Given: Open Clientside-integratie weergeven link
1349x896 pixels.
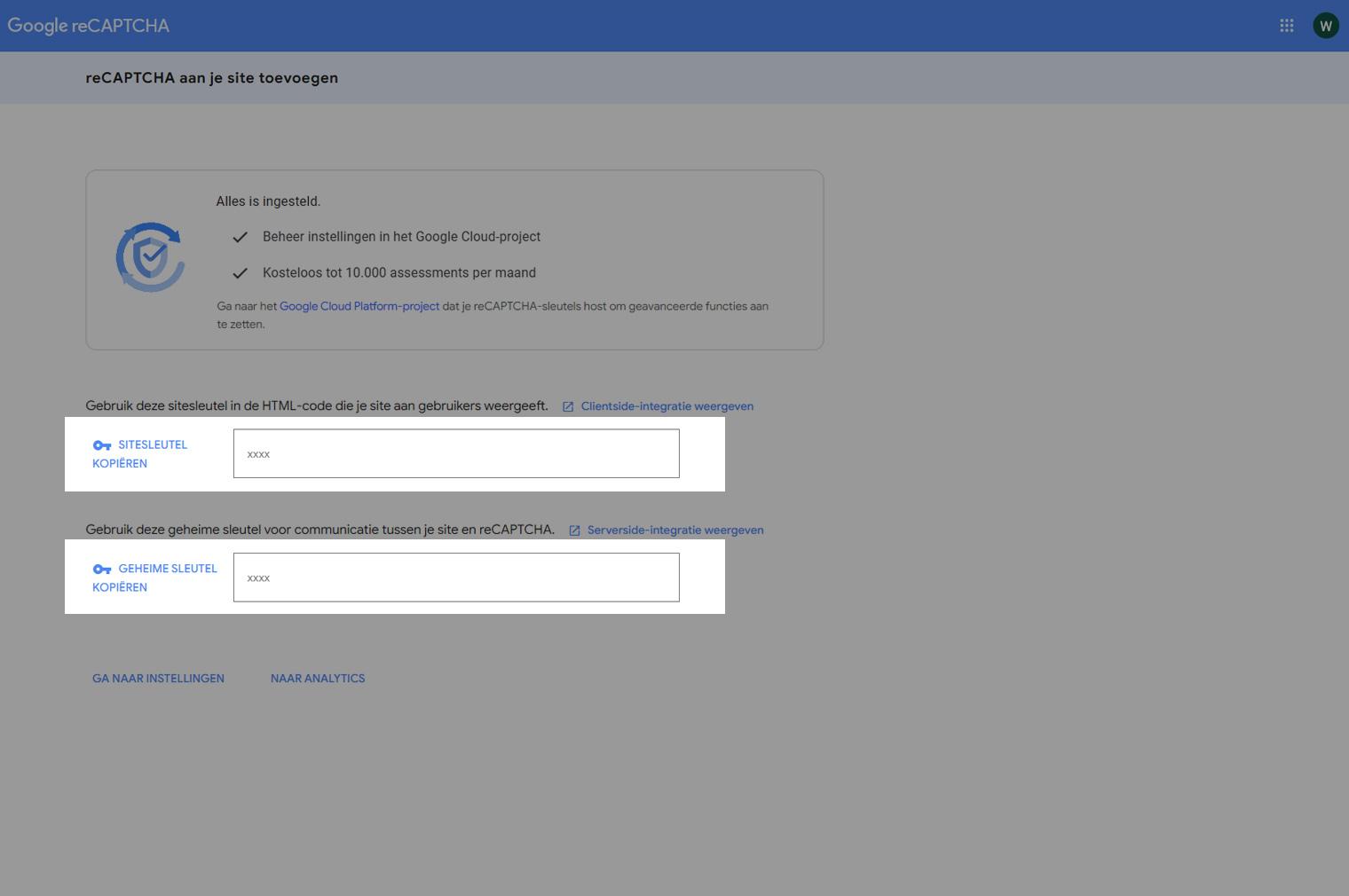Looking at the screenshot, I should (x=667, y=406).
